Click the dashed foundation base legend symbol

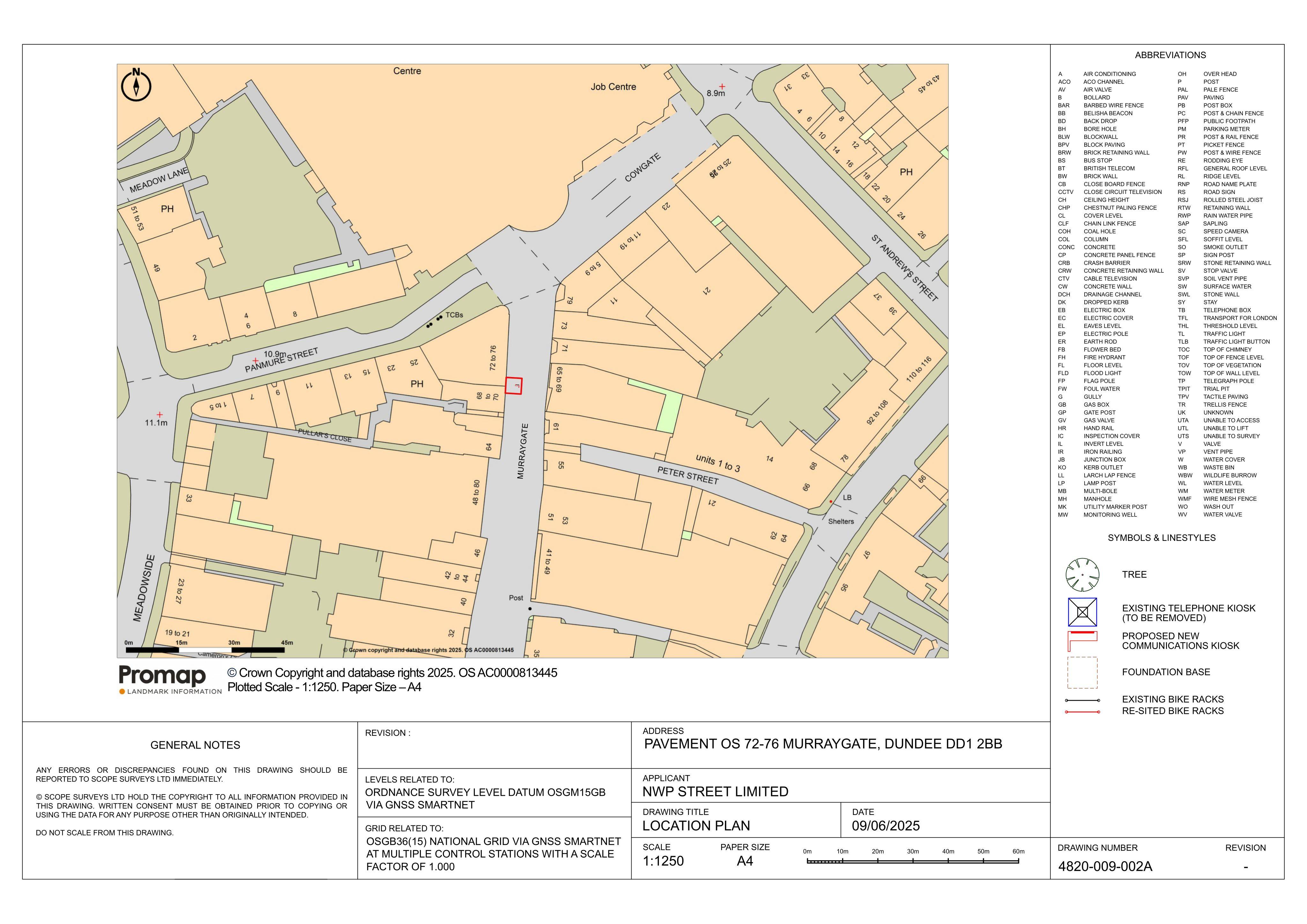point(1082,673)
